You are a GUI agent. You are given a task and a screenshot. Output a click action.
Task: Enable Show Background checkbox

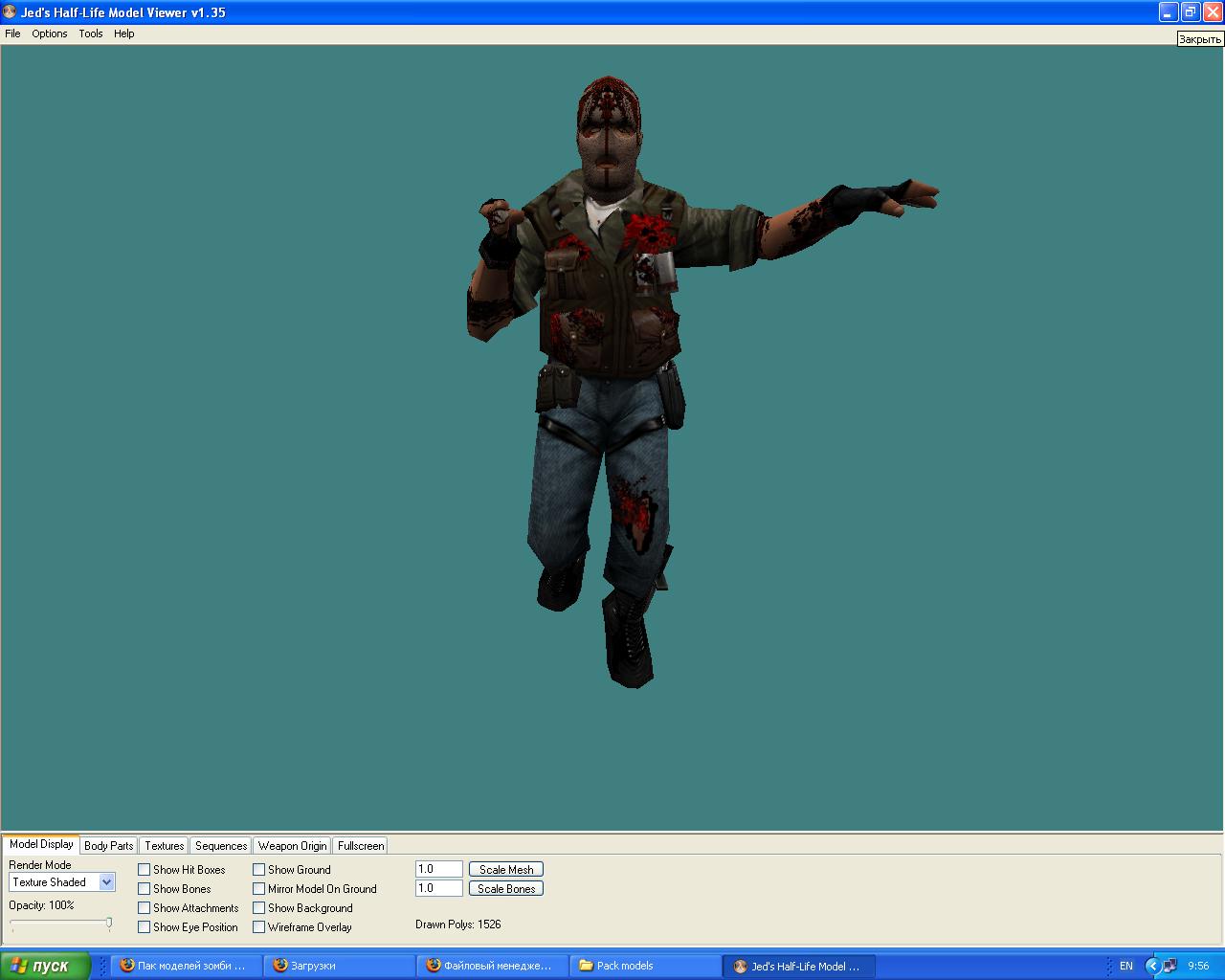click(259, 908)
